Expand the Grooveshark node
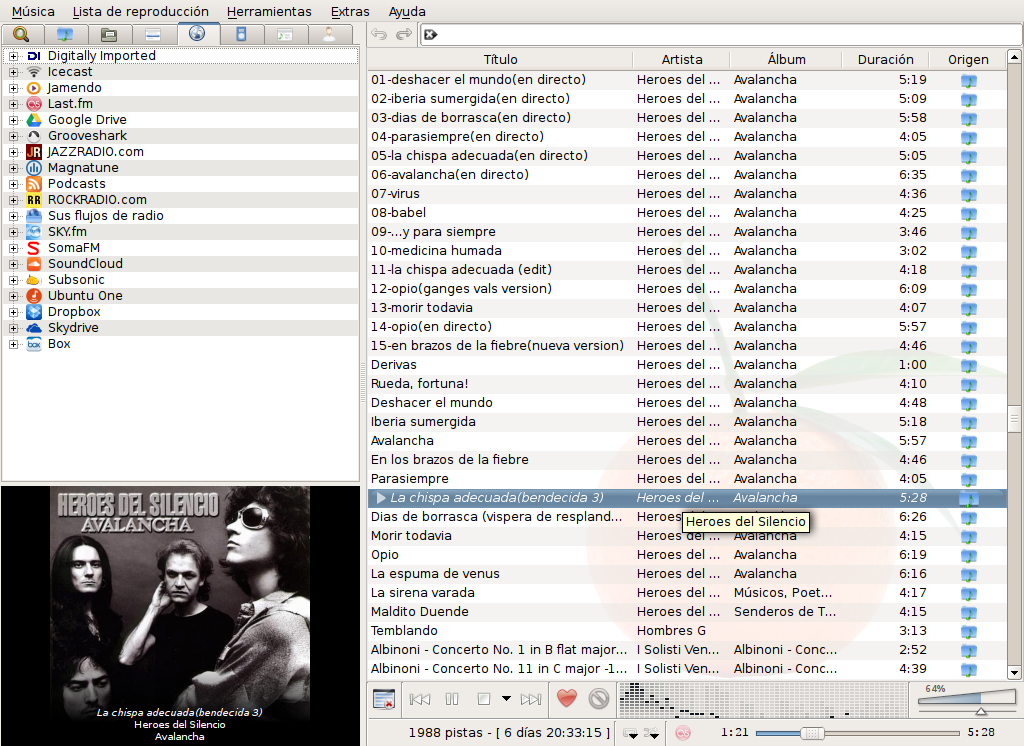The width and height of the screenshot is (1024, 746). [x=13, y=136]
